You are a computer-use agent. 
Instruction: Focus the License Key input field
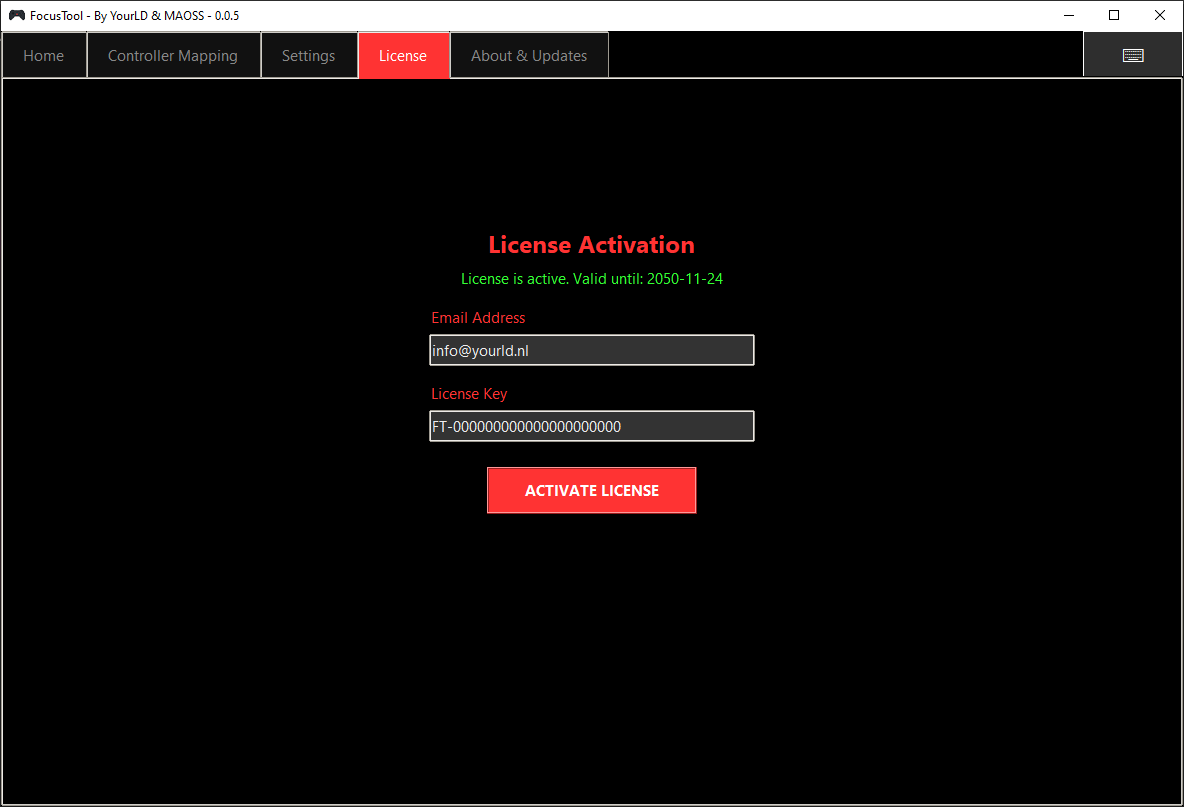click(x=591, y=426)
